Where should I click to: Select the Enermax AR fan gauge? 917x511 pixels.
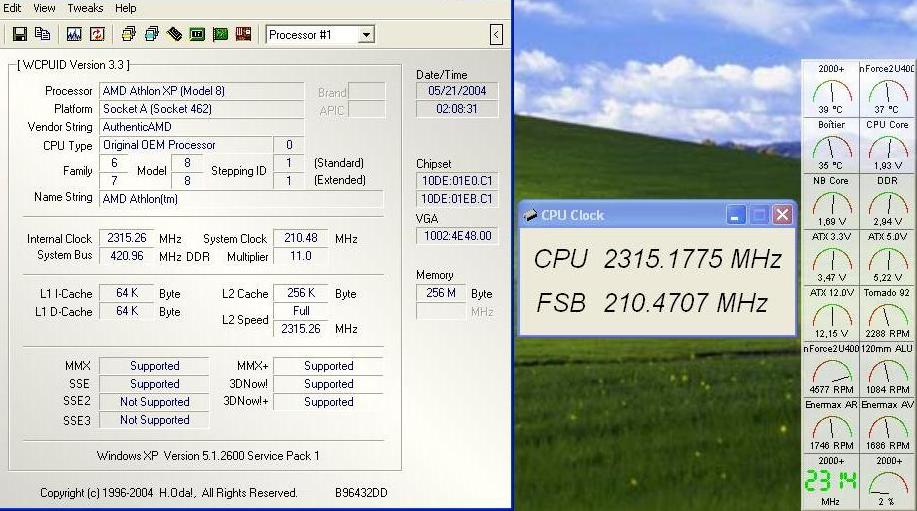831,425
